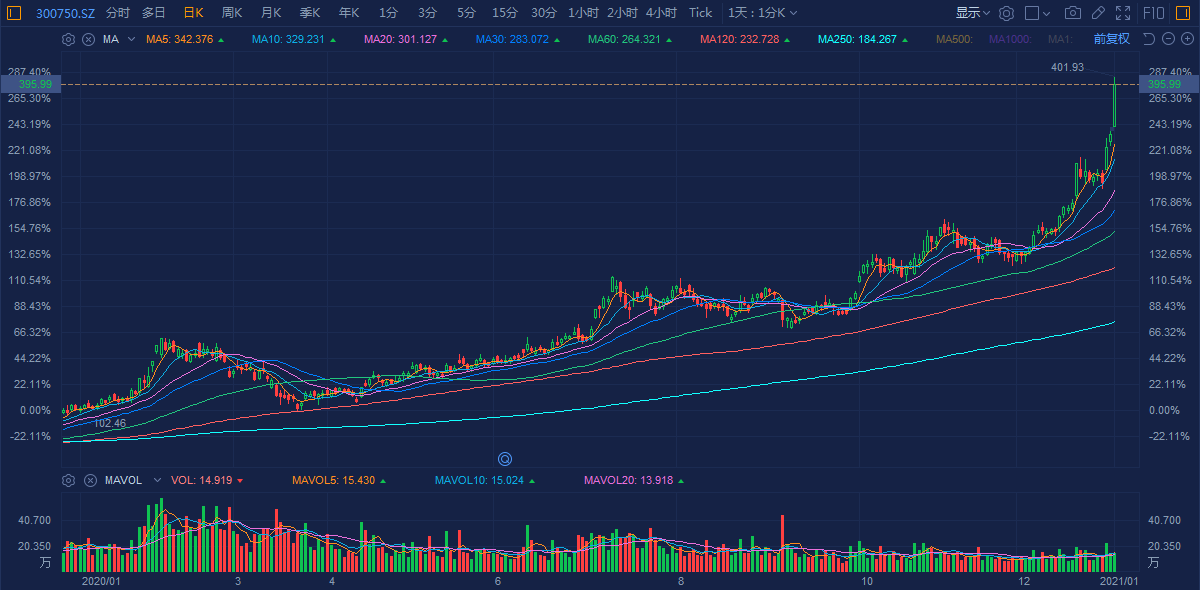The image size is (1200, 590).
Task: Enter fullscreen chart mode
Action: (x=1123, y=13)
